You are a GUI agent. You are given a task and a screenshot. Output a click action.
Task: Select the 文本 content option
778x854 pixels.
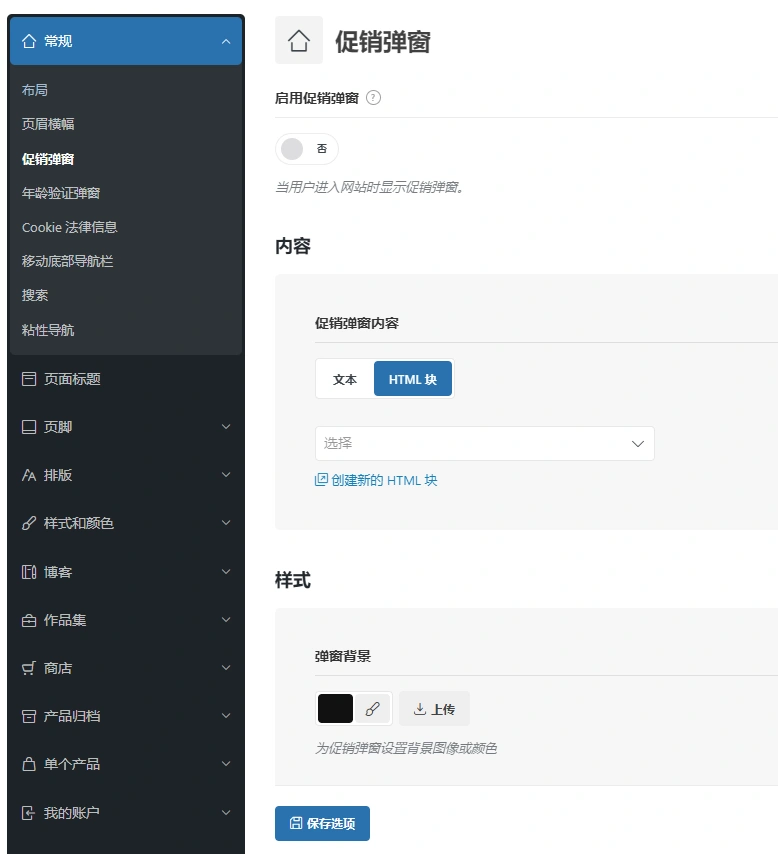point(345,379)
